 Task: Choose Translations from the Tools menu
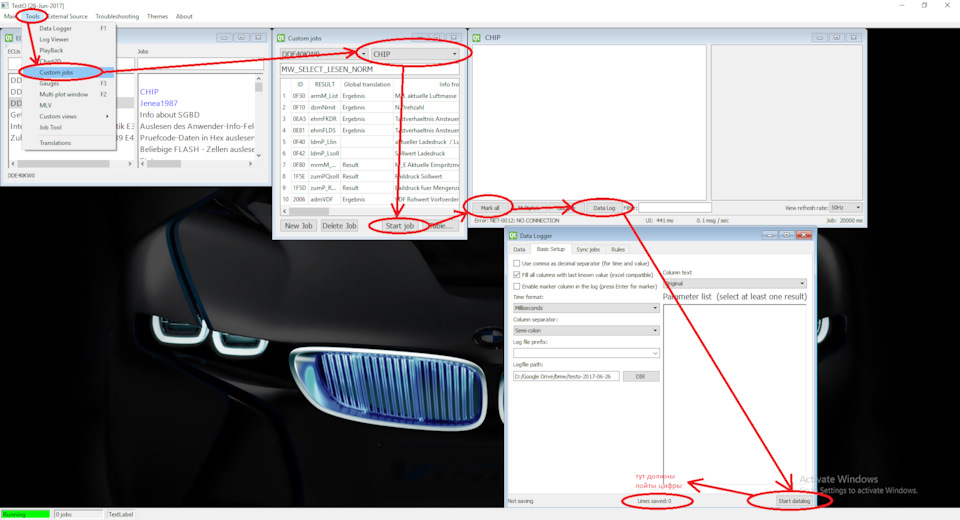click(x=69, y=143)
